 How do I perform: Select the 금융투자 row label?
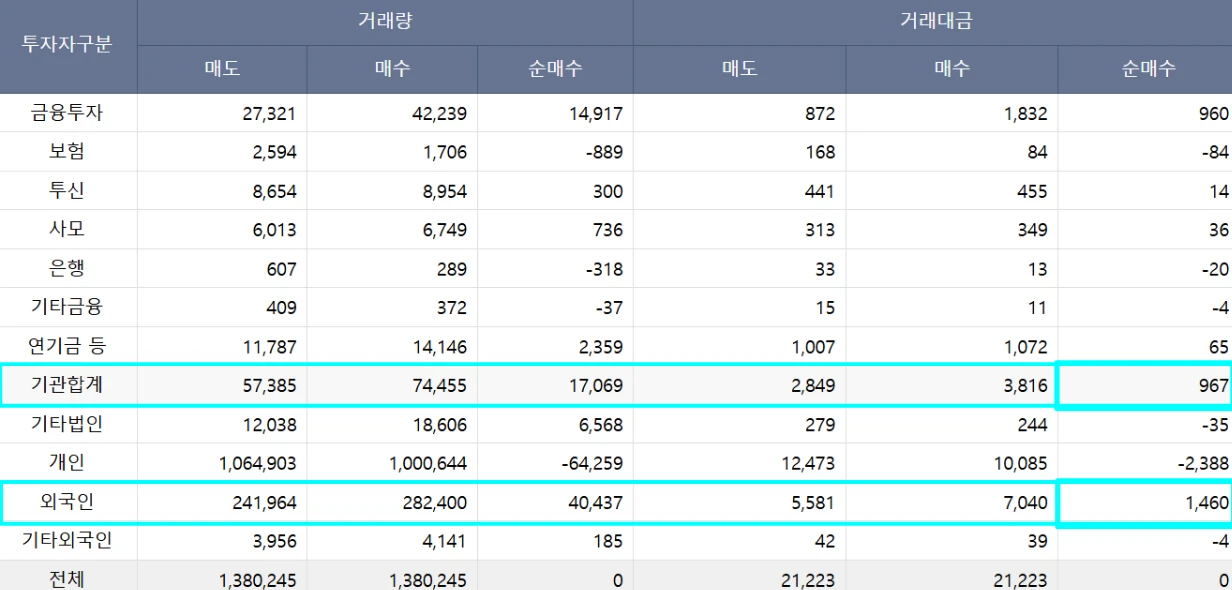(67, 113)
